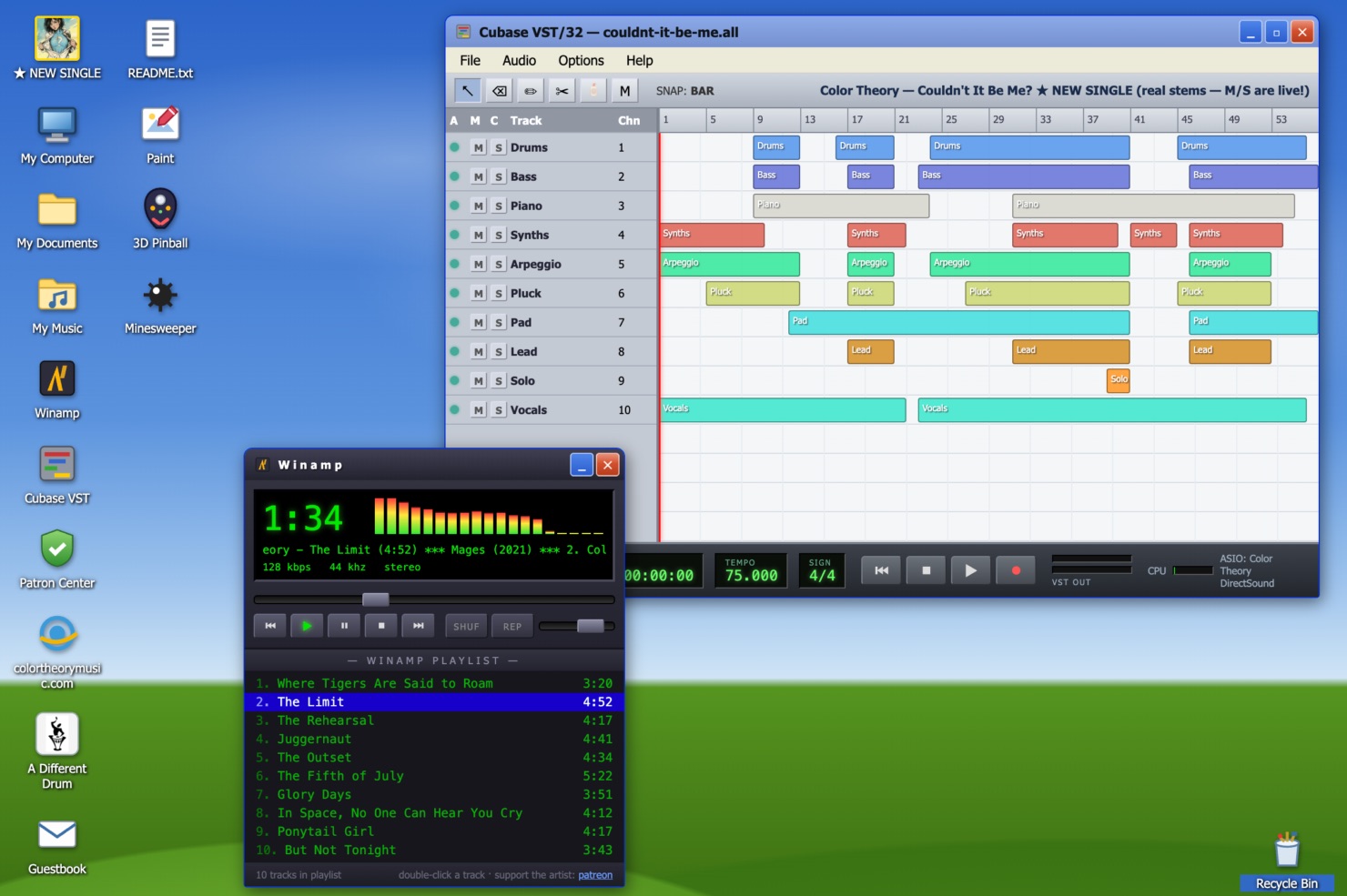Open My Computer on the desktop

coord(57,134)
